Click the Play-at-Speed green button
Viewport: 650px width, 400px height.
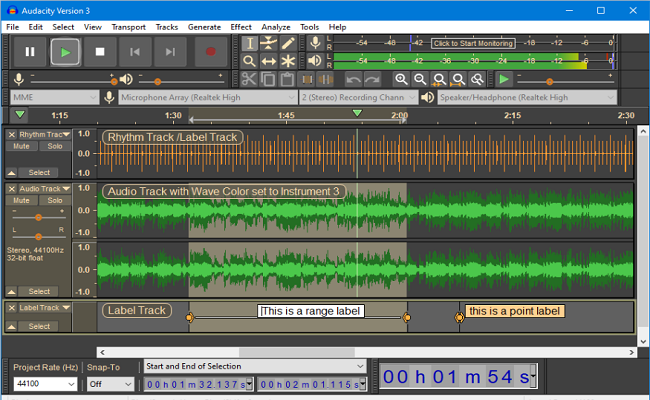tap(504, 79)
